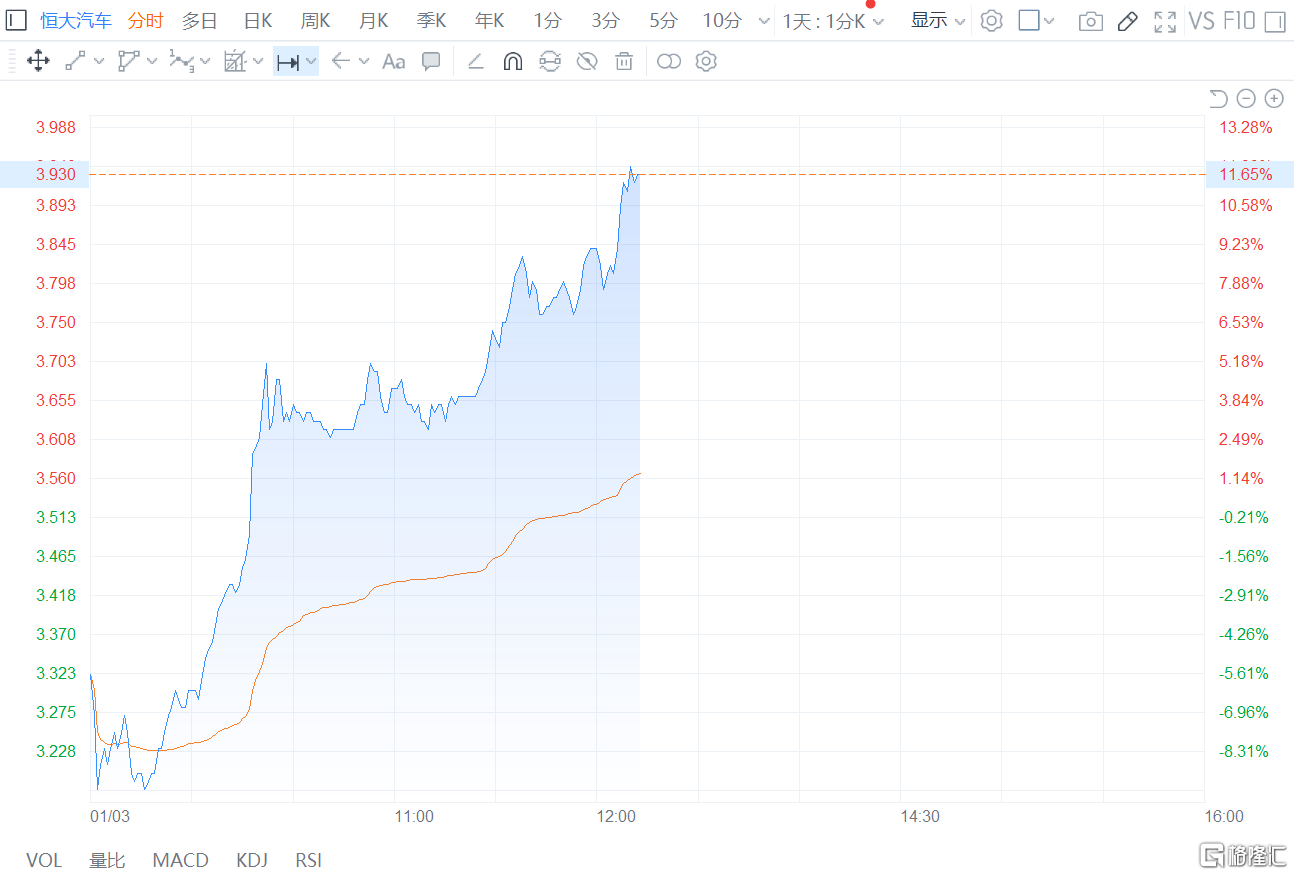Select the polygon shape drawing tool
The width and height of the screenshot is (1294, 876).
click(x=128, y=62)
